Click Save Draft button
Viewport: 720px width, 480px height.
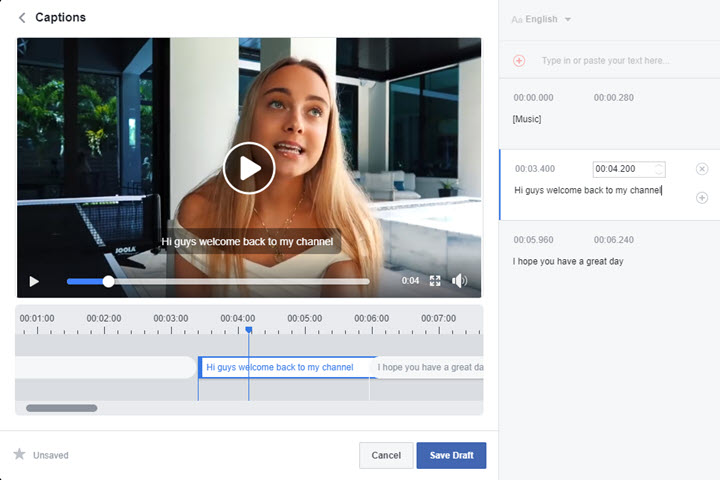[451, 455]
